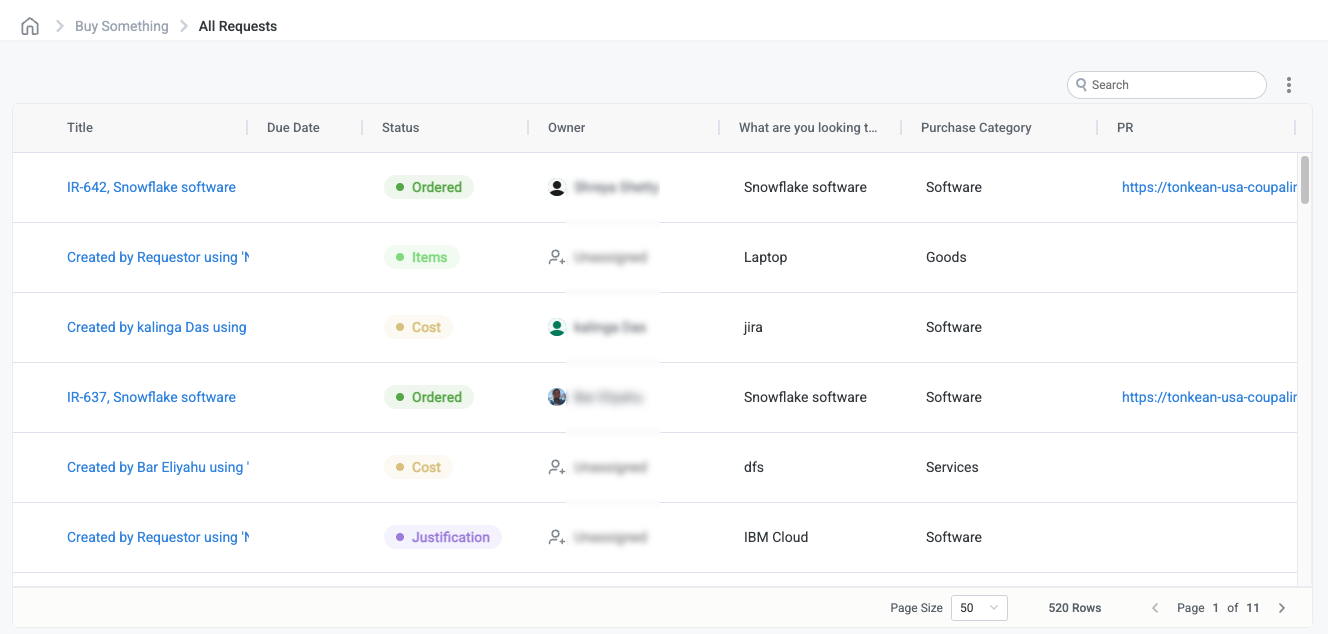Viewport: 1328px width, 634px height.
Task: Open the Page Size dropdown
Action: tap(979, 608)
